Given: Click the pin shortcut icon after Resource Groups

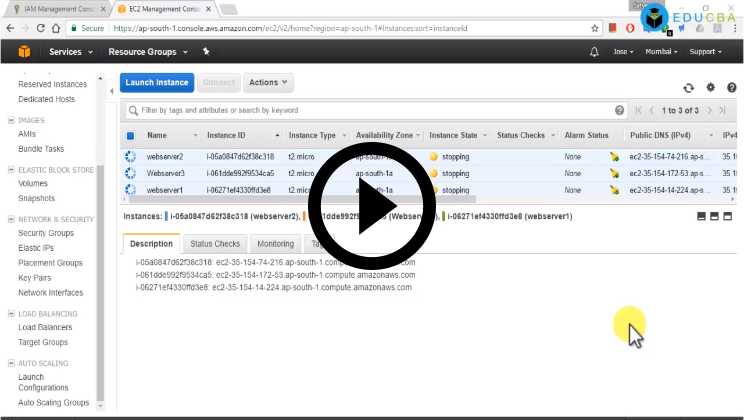Looking at the screenshot, I should [x=206, y=51].
